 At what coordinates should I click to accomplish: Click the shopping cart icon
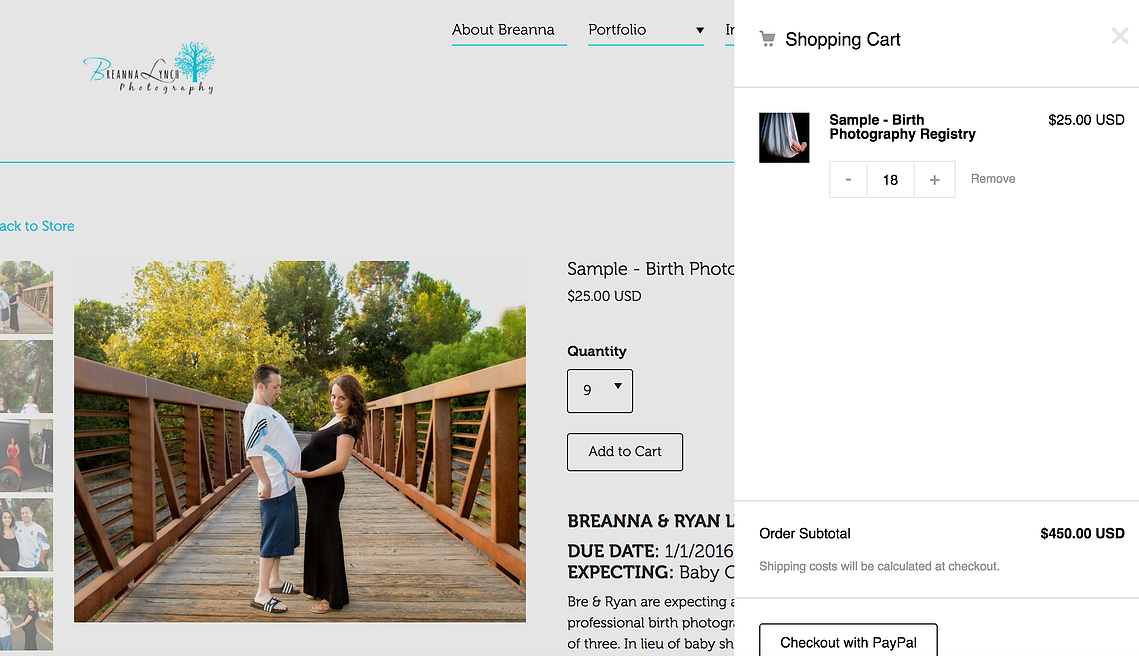click(767, 39)
